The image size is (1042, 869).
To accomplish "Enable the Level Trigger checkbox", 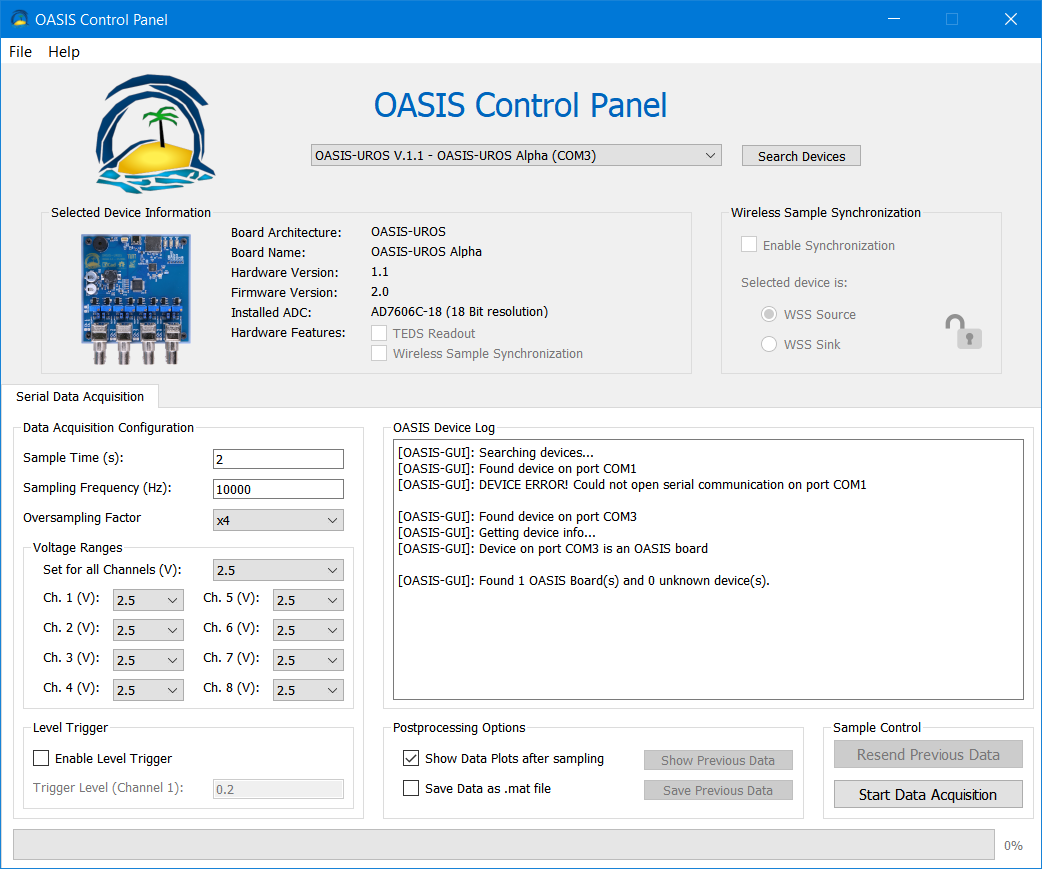I will click(42, 758).
